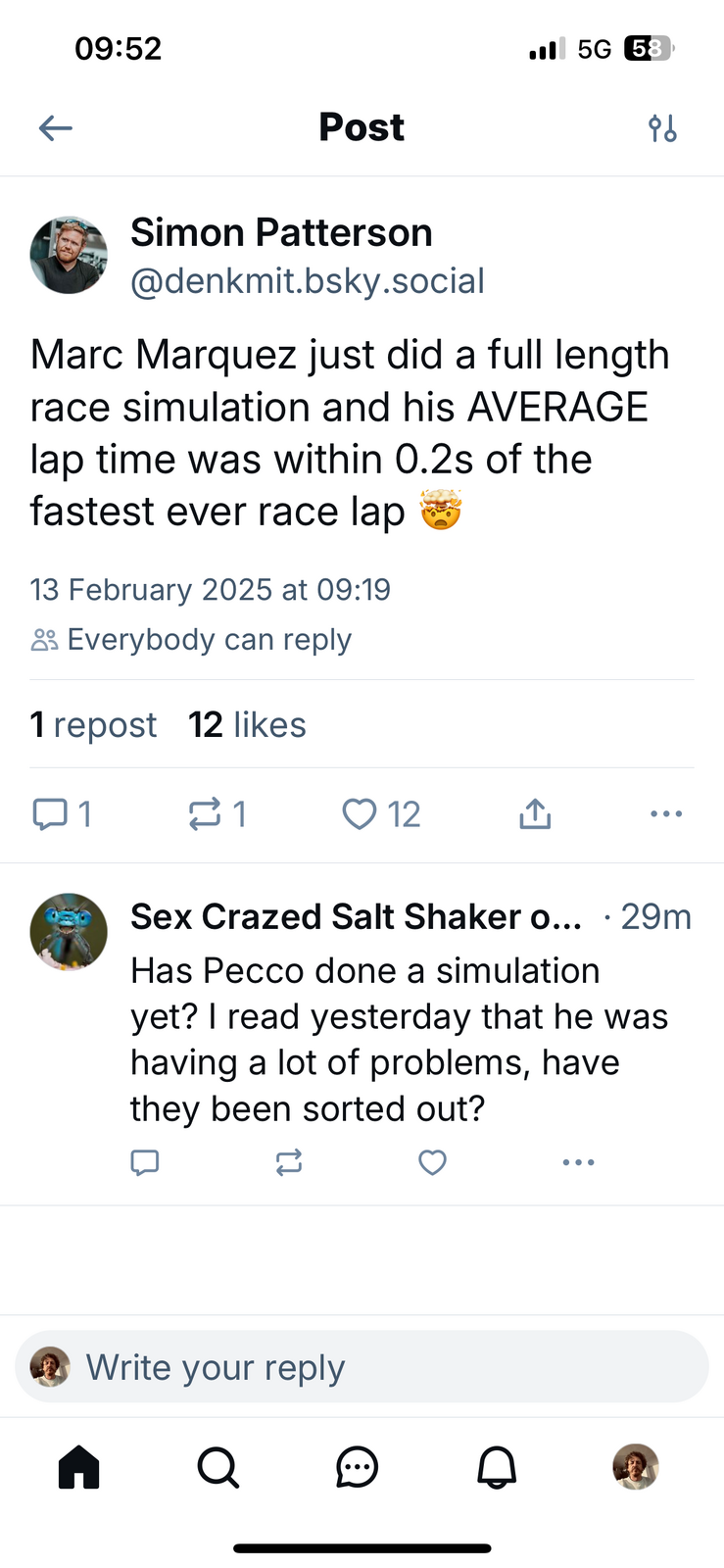724x1568 pixels.
Task: Open the Chat messages tab
Action: (x=357, y=1467)
